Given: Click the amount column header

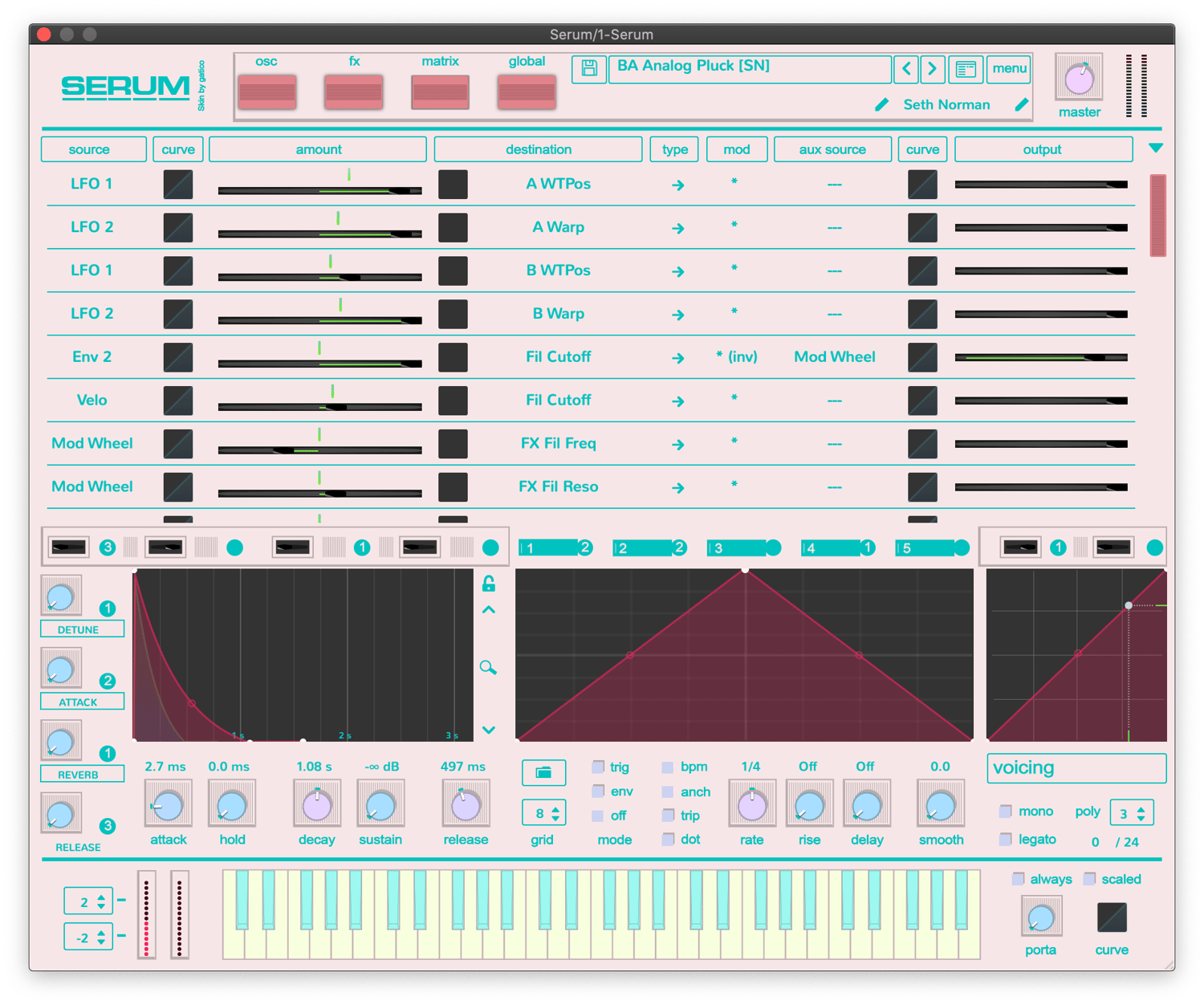Looking at the screenshot, I should point(318,149).
